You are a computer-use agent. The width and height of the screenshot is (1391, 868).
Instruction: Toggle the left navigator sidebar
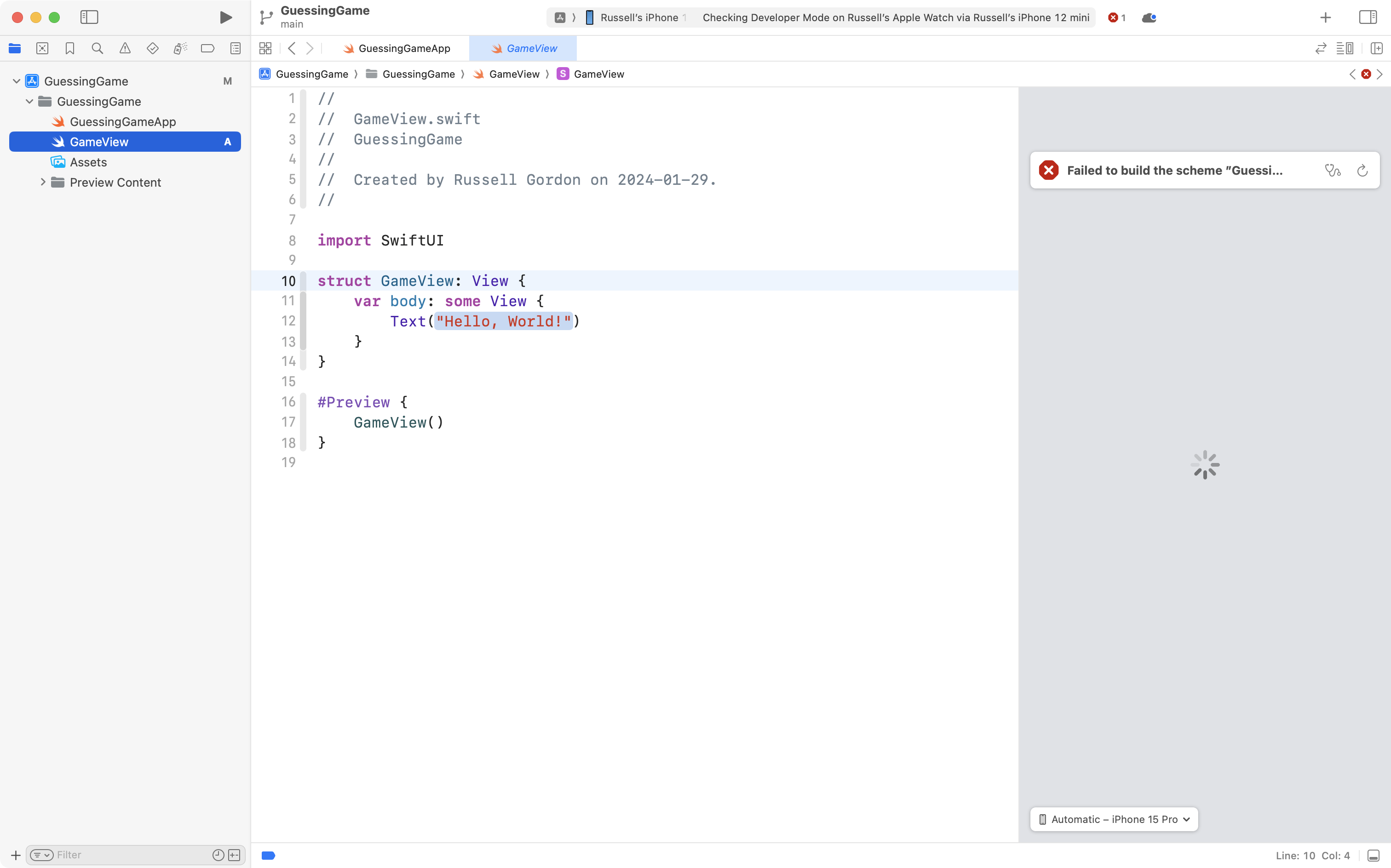tap(89, 17)
